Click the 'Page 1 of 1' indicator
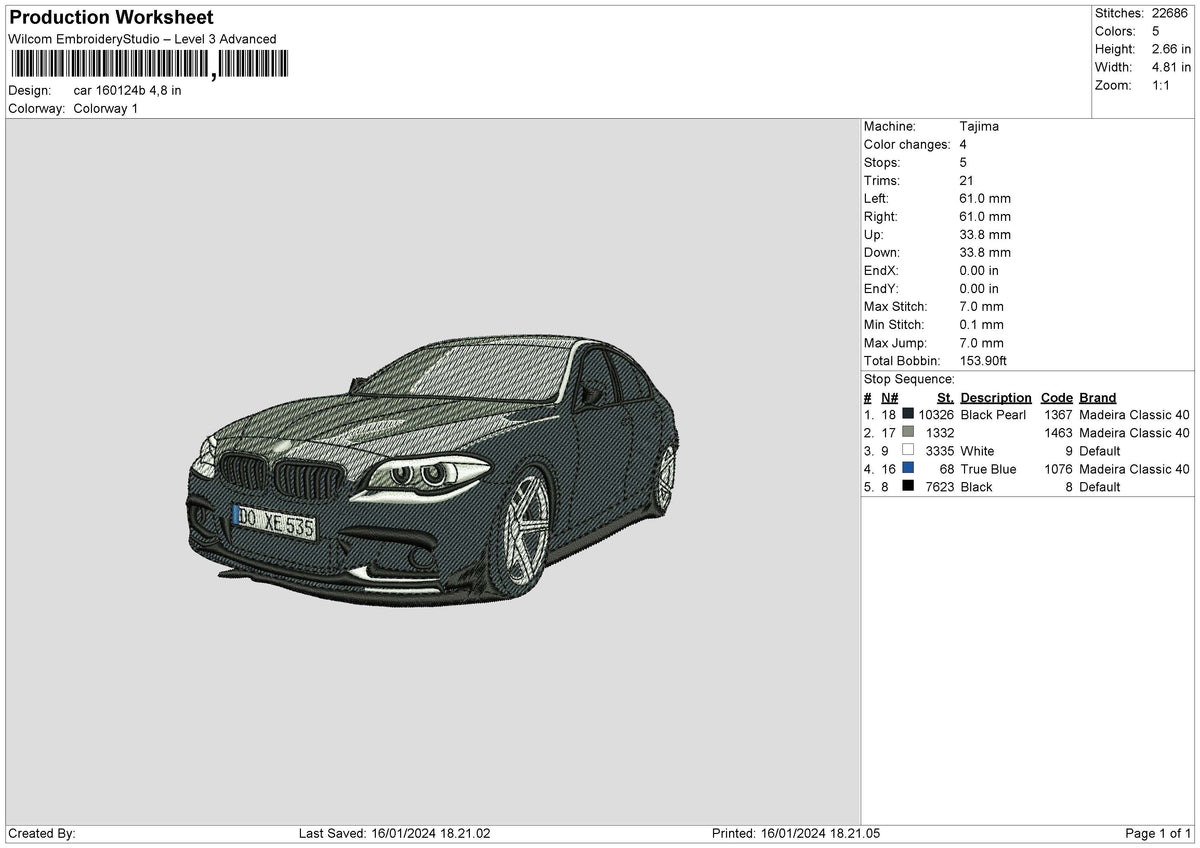This screenshot has height=848, width=1200. (1158, 833)
